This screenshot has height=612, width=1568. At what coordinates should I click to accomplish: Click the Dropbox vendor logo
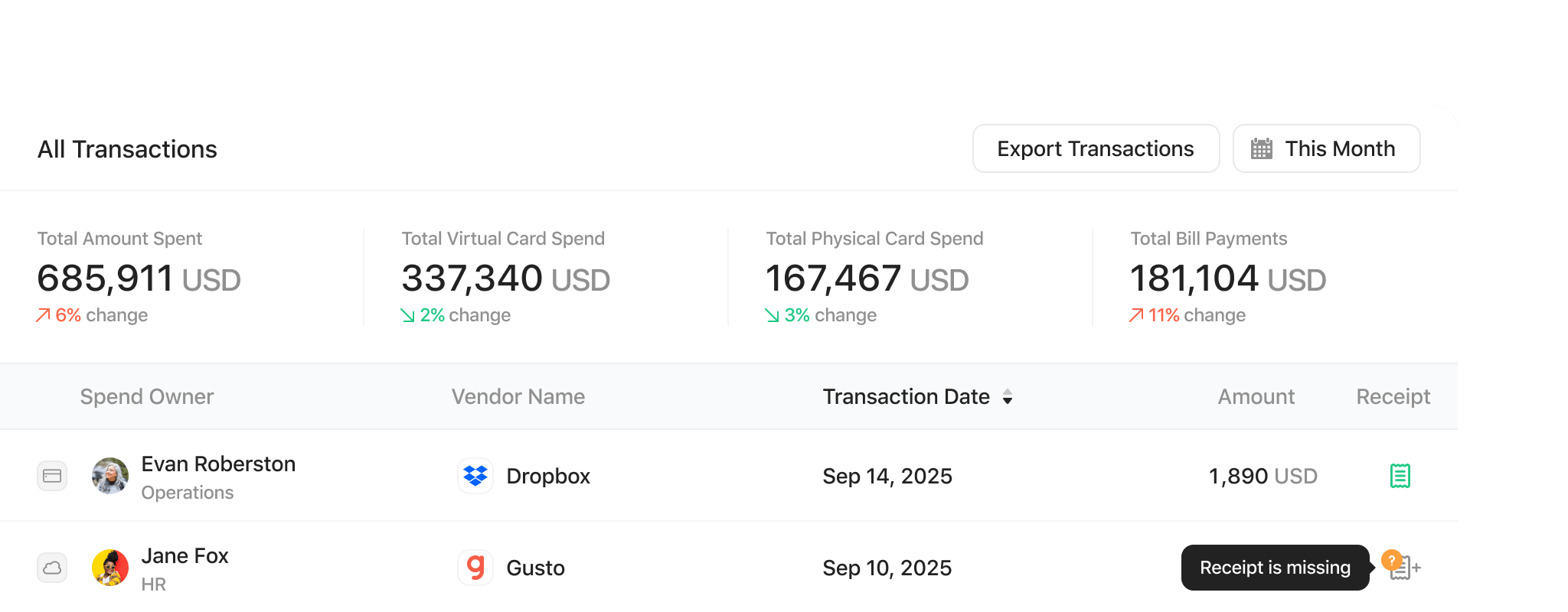point(475,476)
